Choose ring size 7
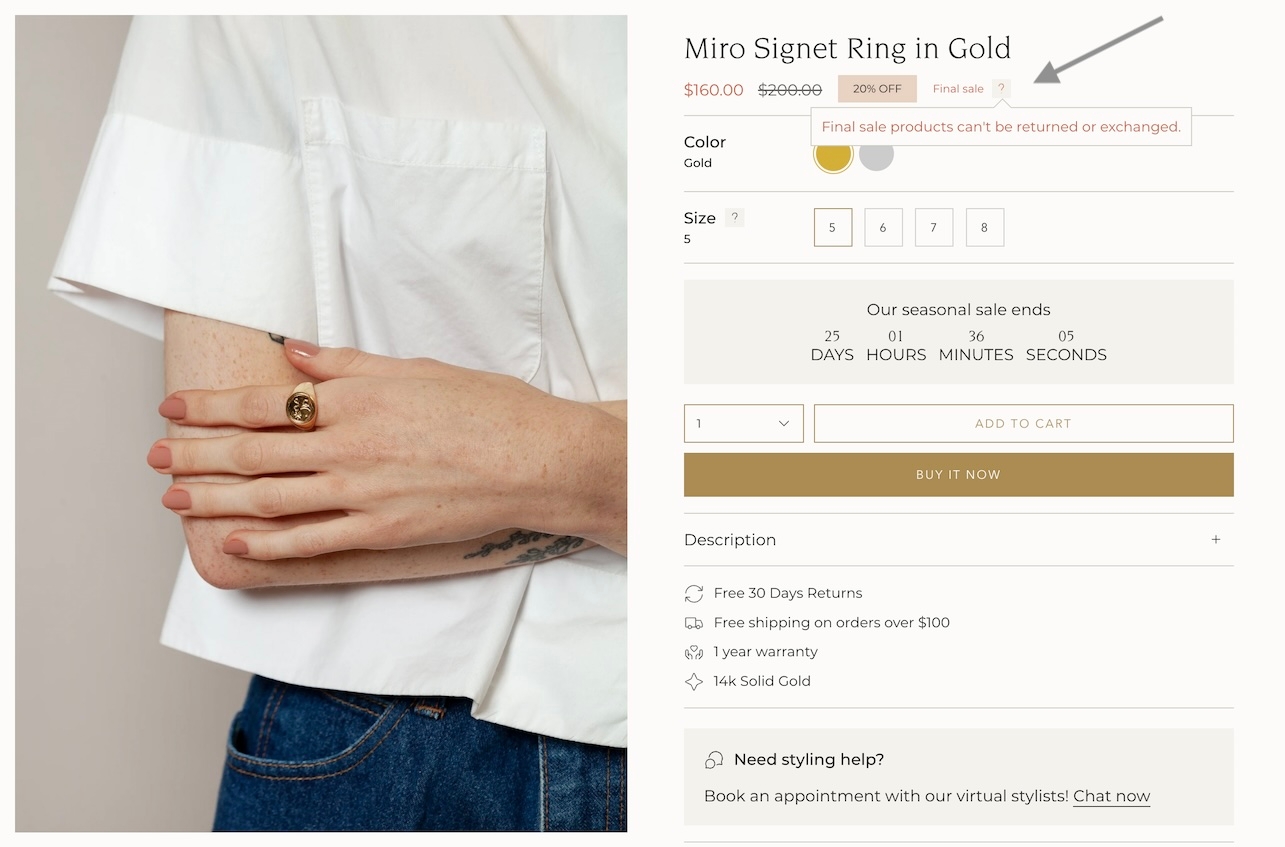 pos(934,227)
